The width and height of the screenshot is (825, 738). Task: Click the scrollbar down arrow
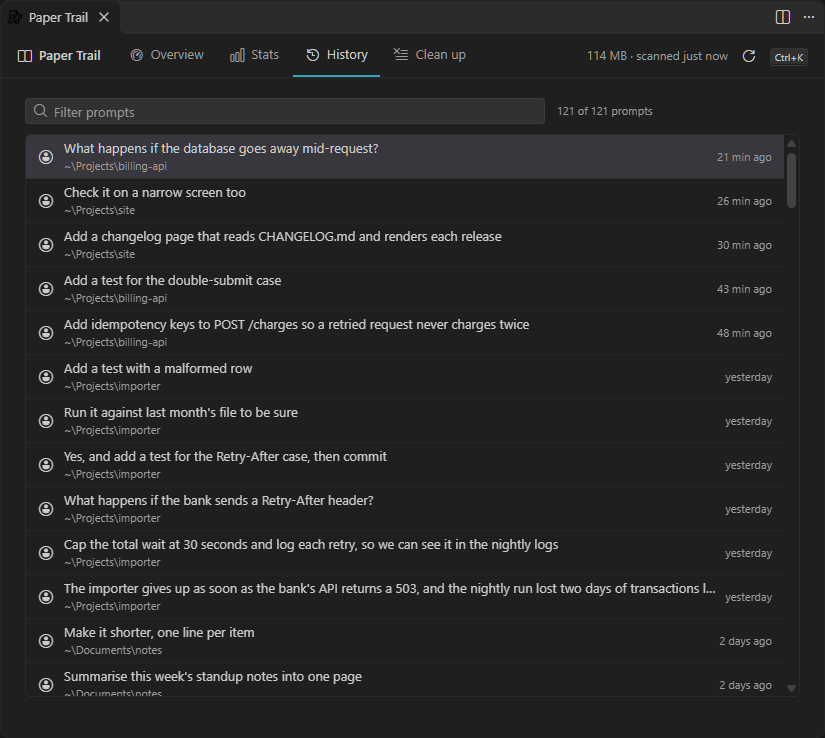click(x=791, y=688)
